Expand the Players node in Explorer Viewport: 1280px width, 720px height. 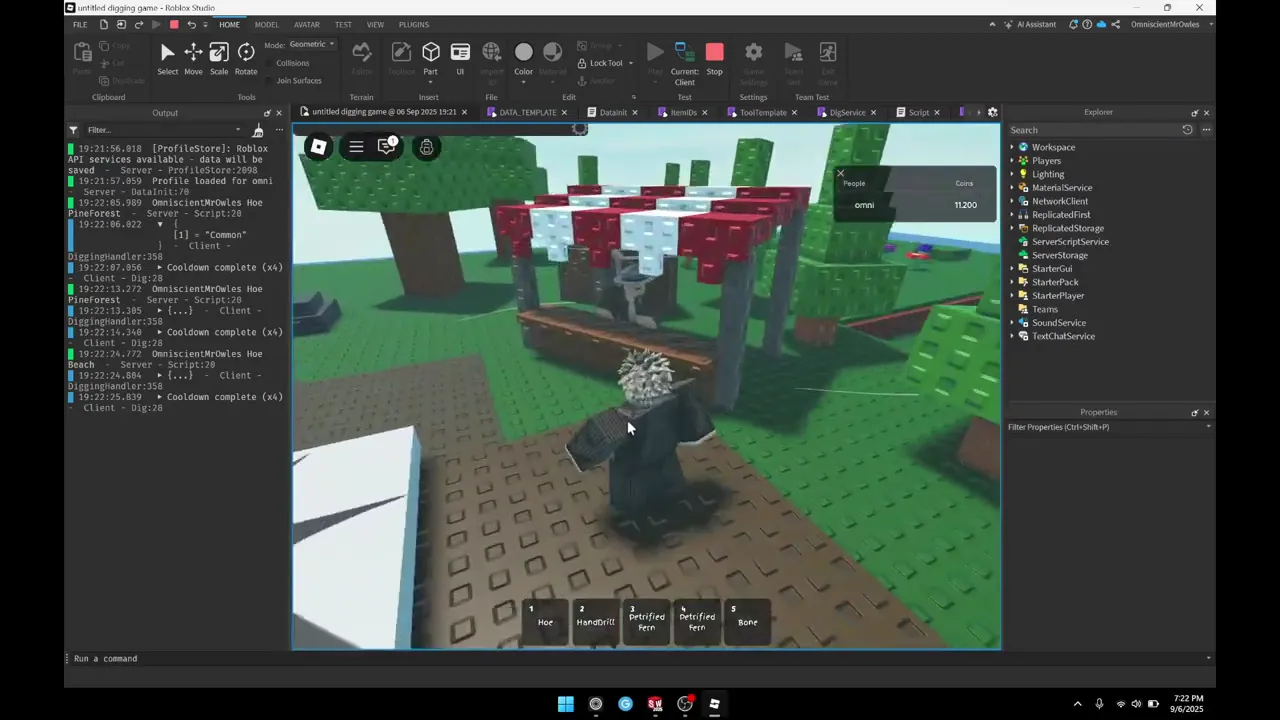(1011, 160)
